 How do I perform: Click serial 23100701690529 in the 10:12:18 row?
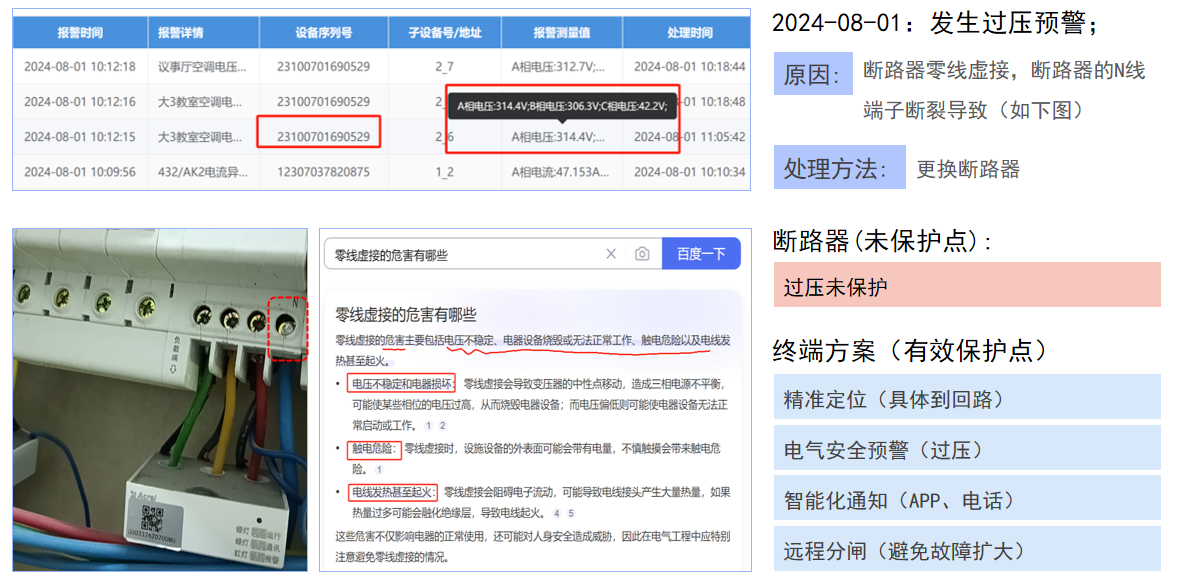pyautogui.click(x=323, y=66)
